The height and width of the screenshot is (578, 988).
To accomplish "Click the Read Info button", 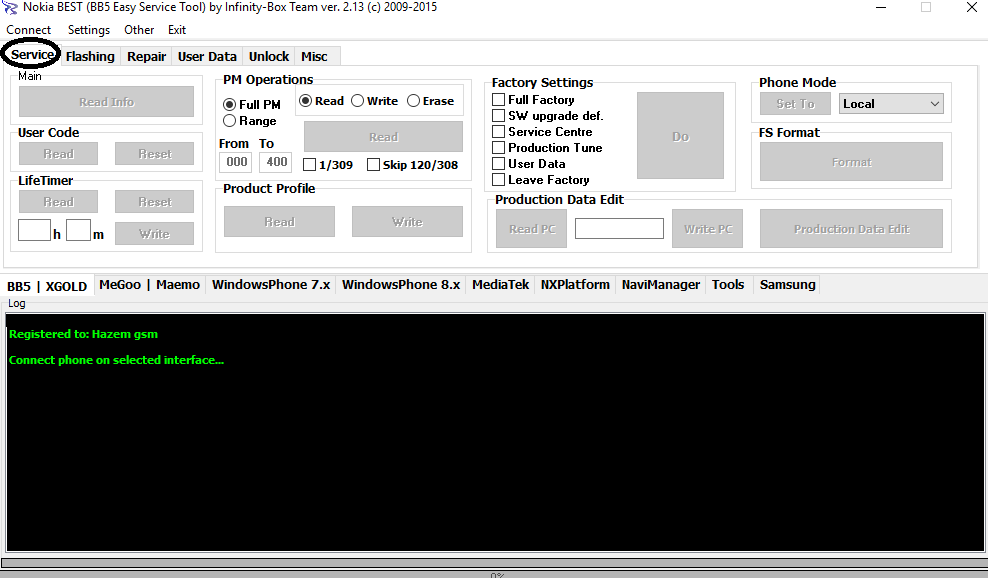I will [106, 101].
